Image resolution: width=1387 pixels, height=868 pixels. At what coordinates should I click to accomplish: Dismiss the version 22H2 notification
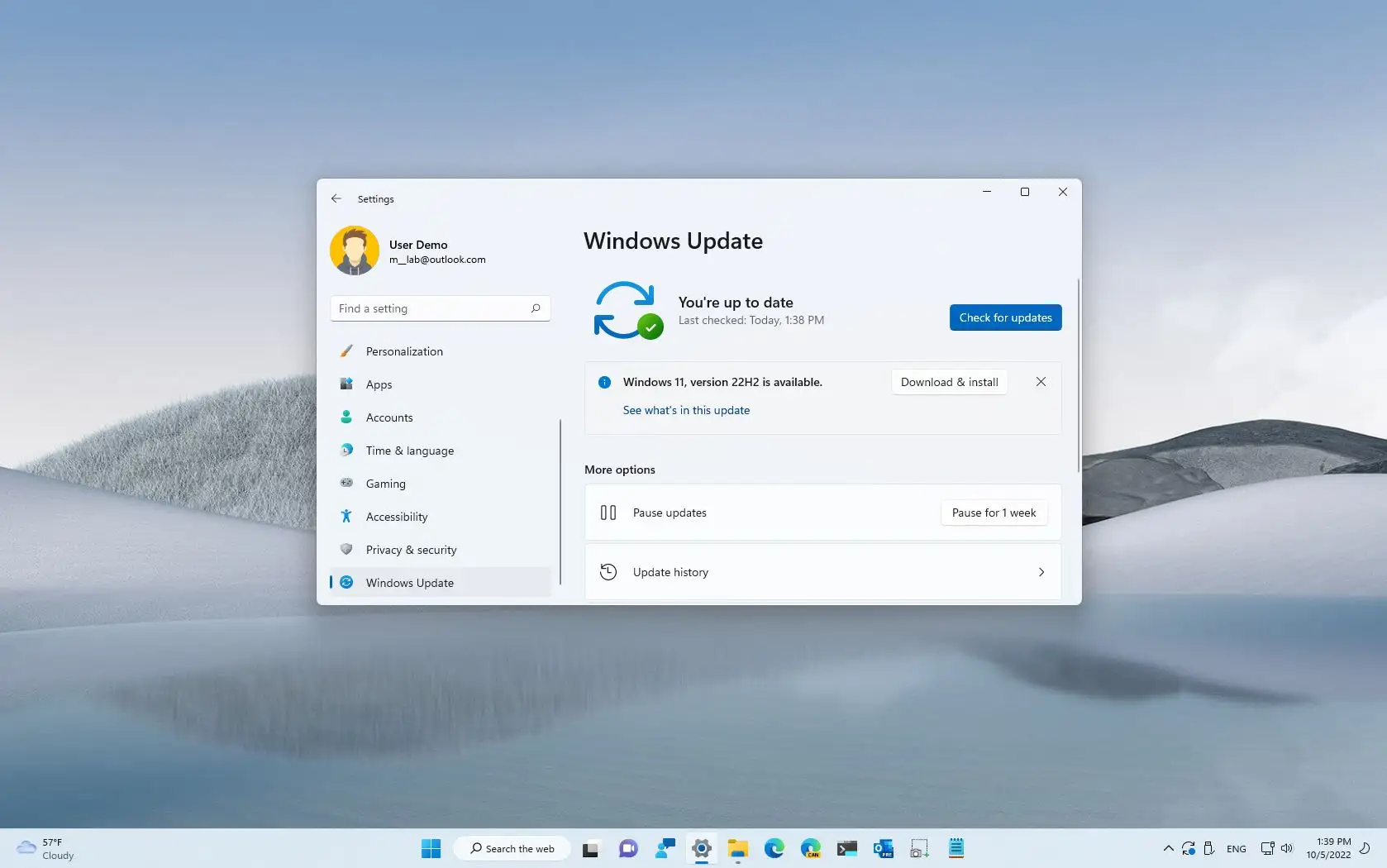1041,382
